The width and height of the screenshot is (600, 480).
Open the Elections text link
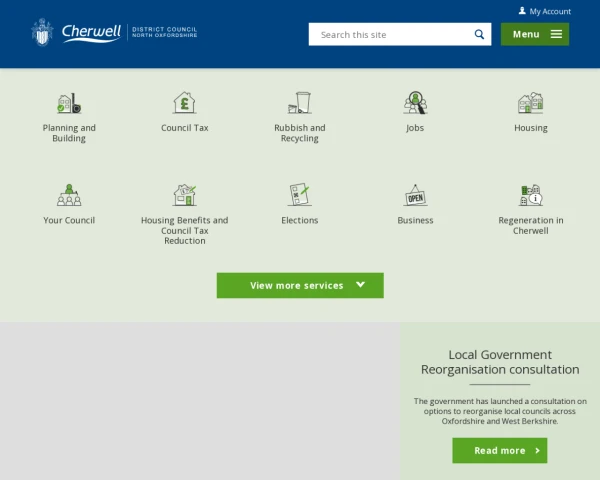pos(300,220)
